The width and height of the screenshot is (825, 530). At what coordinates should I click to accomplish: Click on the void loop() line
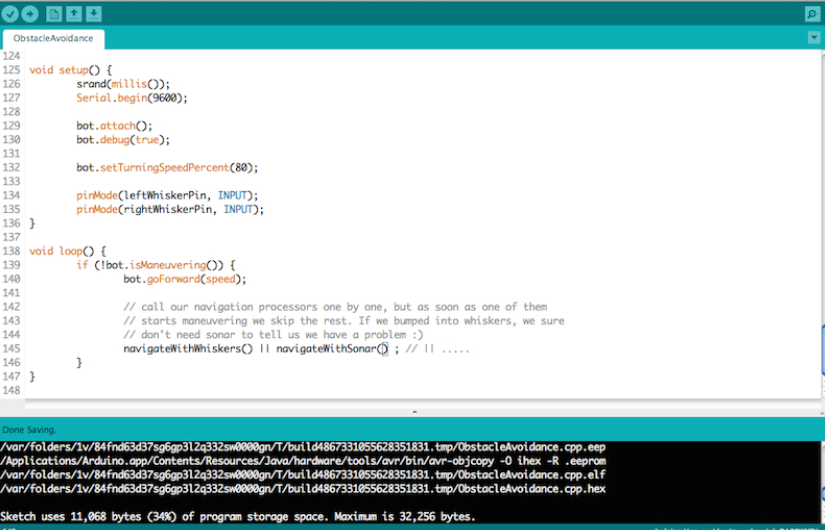65,251
